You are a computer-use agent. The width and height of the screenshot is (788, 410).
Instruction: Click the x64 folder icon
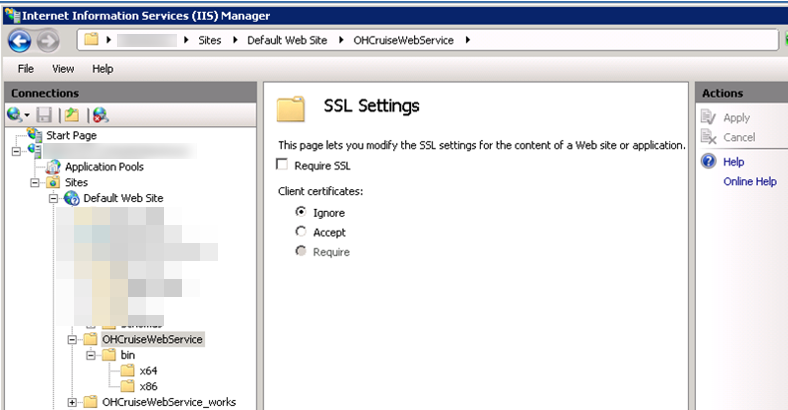tap(128, 371)
